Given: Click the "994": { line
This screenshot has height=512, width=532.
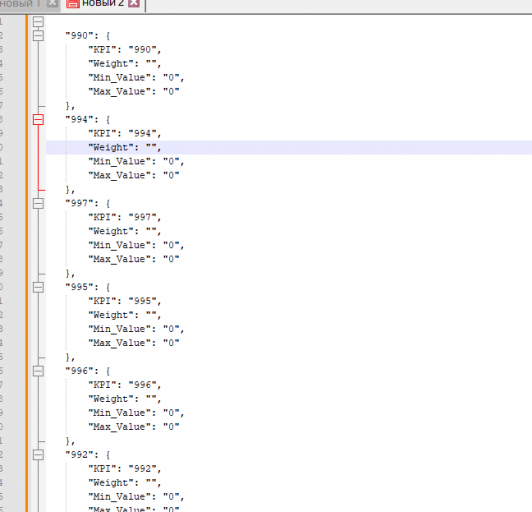Looking at the screenshot, I should [88, 119].
